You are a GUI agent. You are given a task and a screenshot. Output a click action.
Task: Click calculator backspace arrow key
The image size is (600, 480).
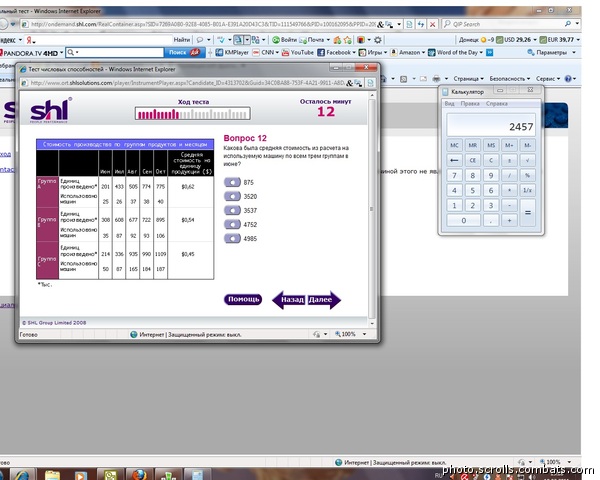point(454,160)
